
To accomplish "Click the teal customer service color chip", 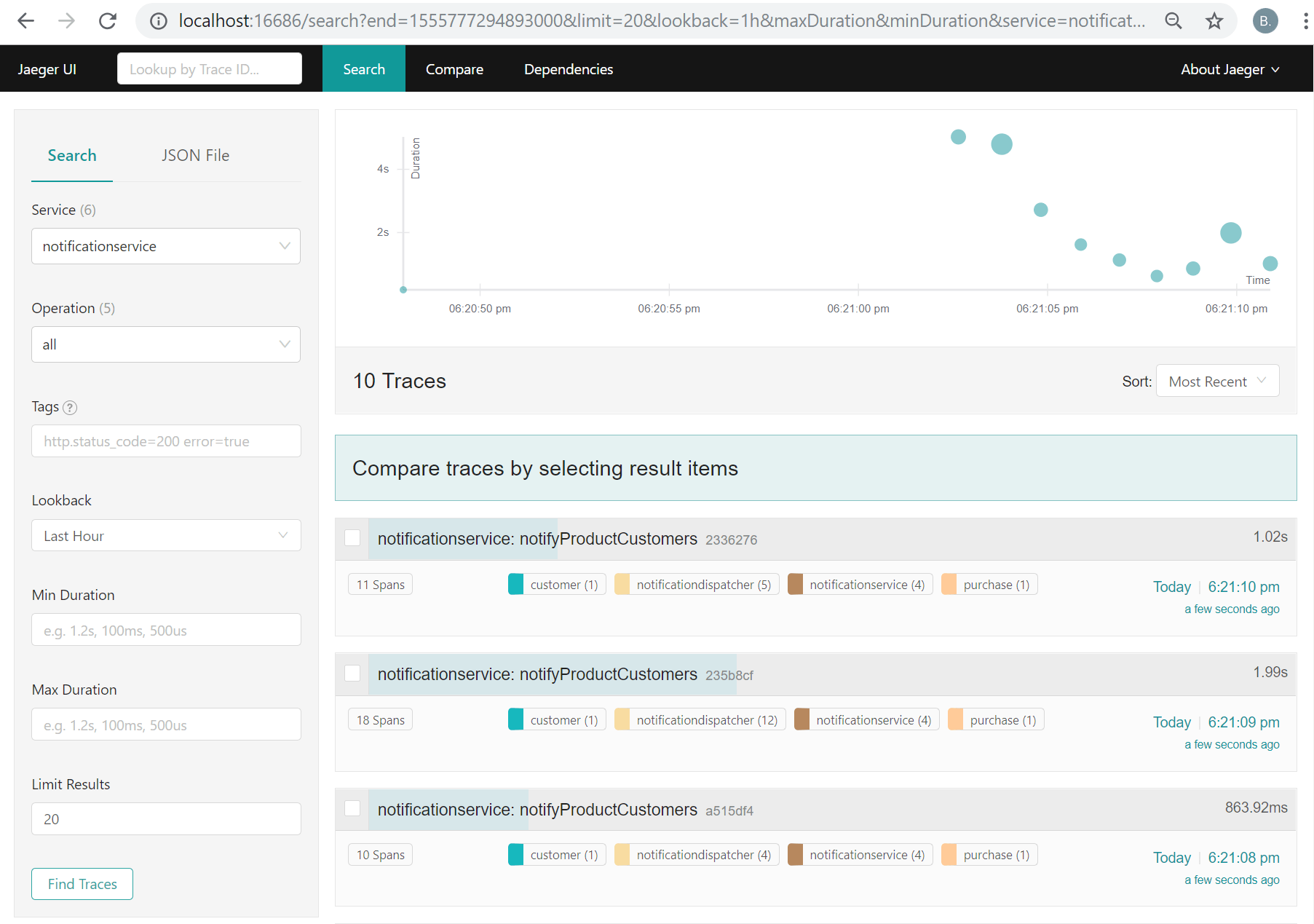I will pos(515,584).
